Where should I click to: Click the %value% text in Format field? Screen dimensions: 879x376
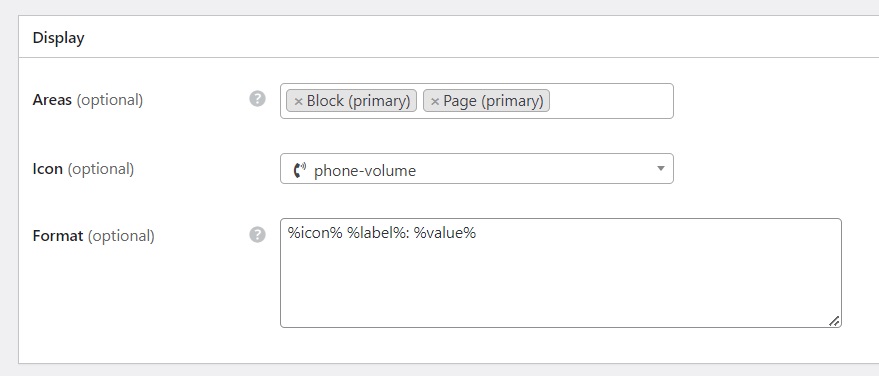[445, 233]
